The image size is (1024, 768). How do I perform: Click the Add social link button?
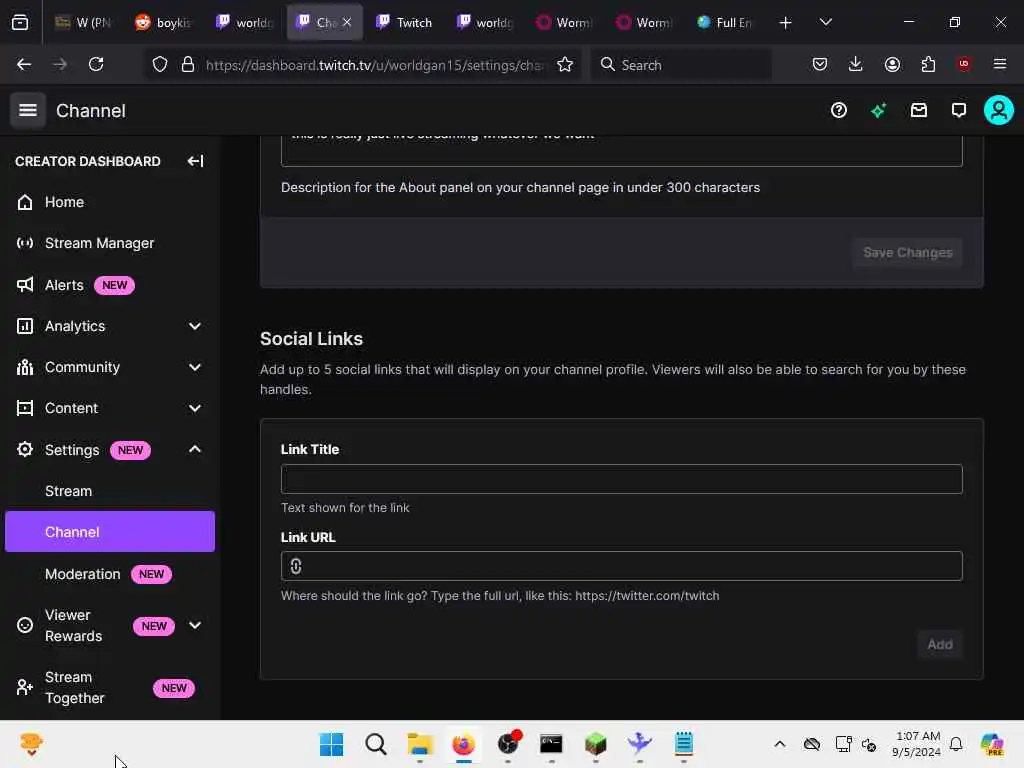tap(940, 645)
